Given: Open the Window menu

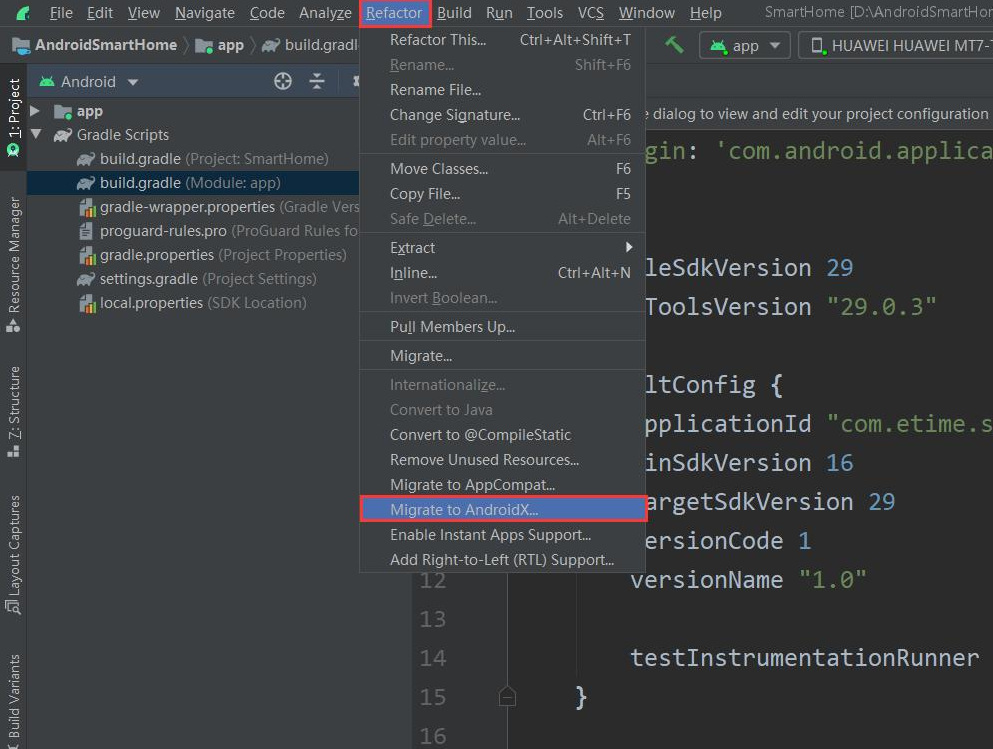Looking at the screenshot, I should coord(647,13).
